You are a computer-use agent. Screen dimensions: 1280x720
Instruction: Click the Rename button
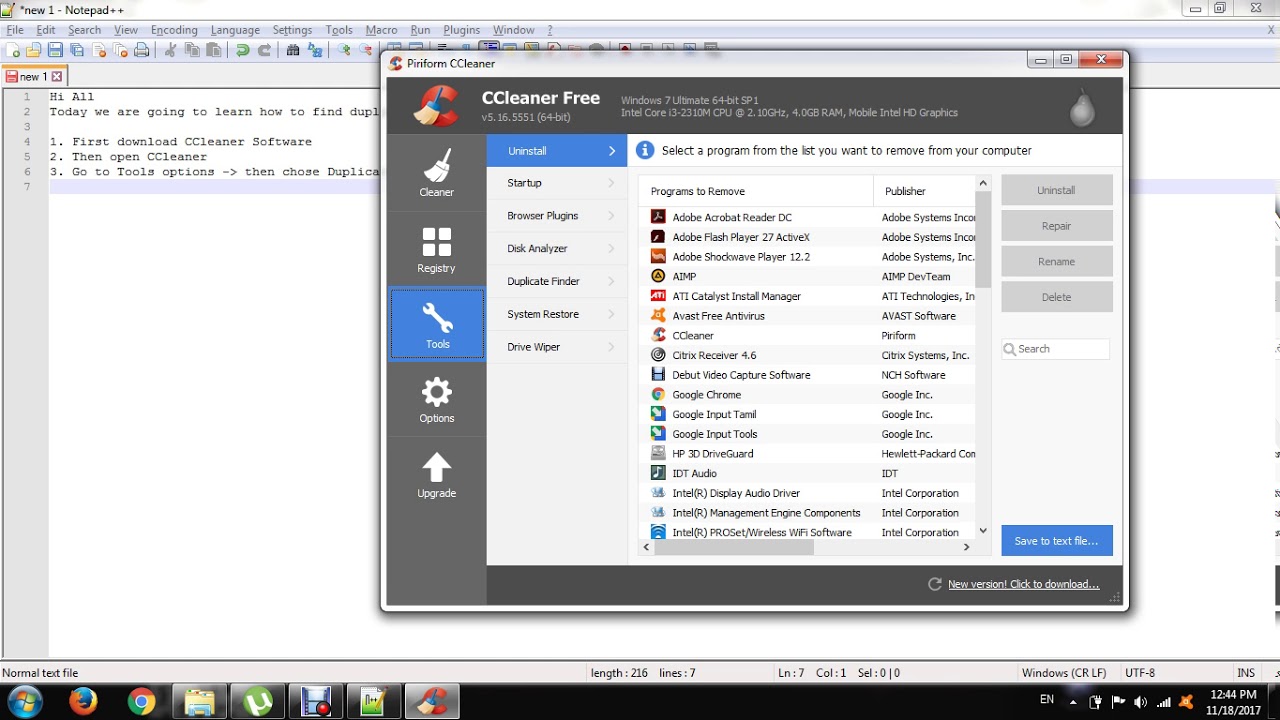[1056, 261]
